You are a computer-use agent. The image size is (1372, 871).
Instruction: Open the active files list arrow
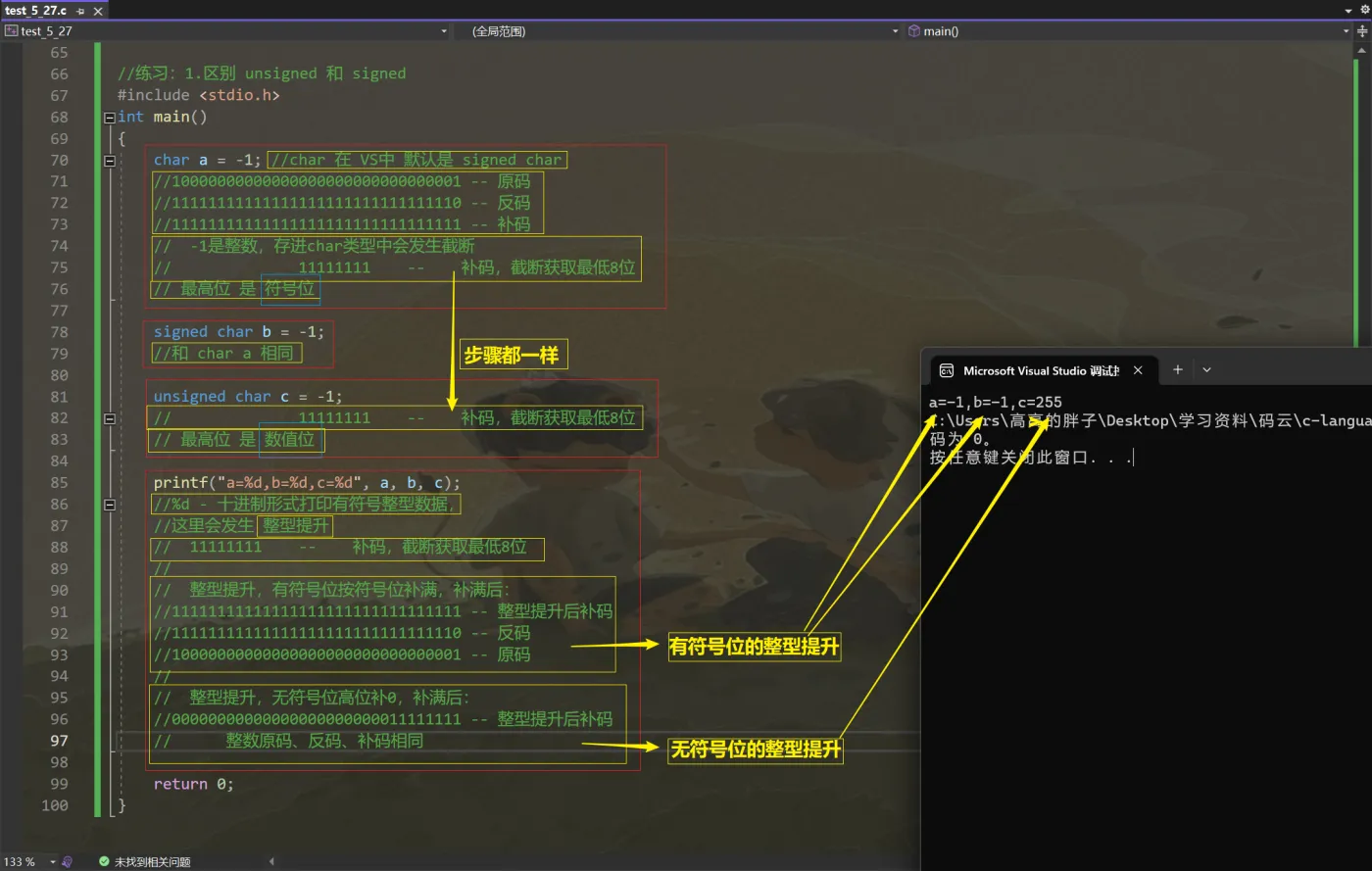click(x=1350, y=9)
